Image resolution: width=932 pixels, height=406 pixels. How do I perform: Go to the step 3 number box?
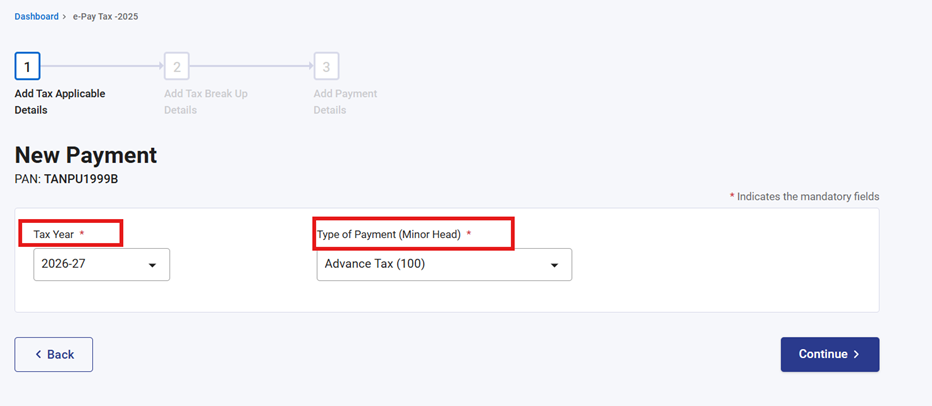click(326, 67)
